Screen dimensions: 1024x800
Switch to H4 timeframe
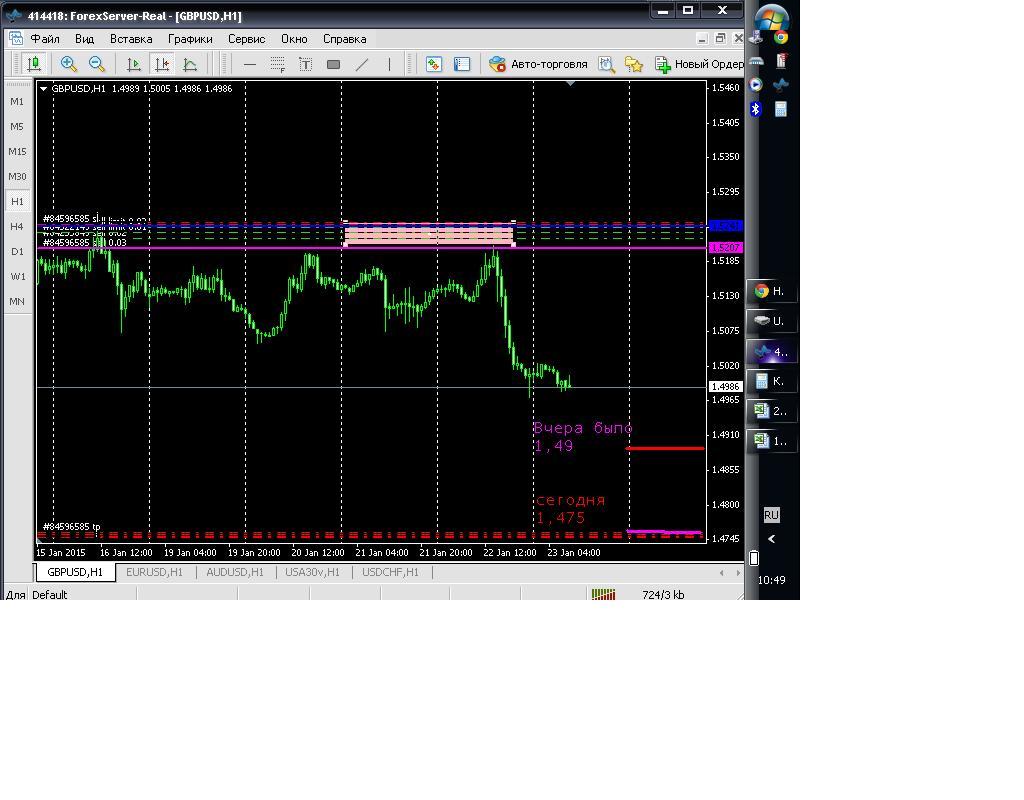(17, 227)
